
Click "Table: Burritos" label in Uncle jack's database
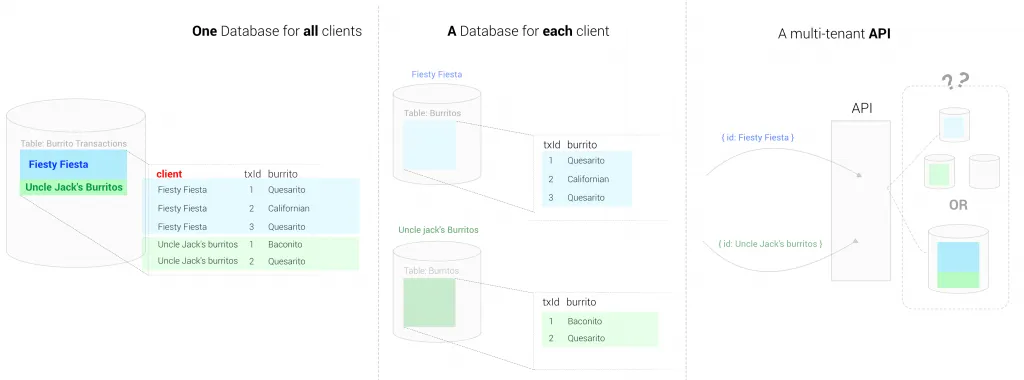pyautogui.click(x=431, y=270)
